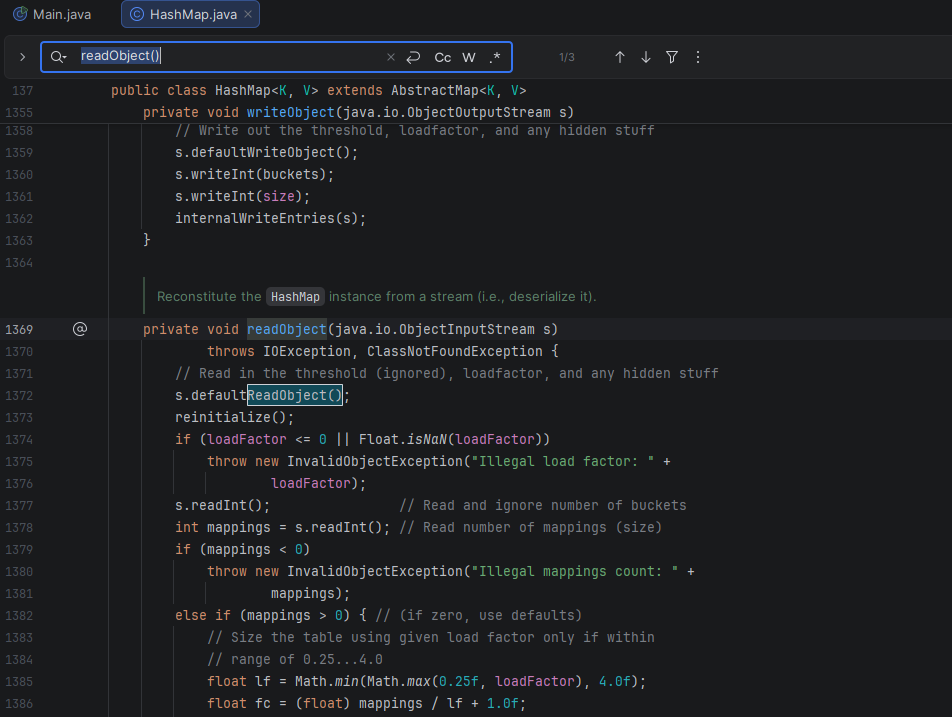The height and width of the screenshot is (717, 952).
Task: Switch to the Main.java tab
Action: point(52,14)
